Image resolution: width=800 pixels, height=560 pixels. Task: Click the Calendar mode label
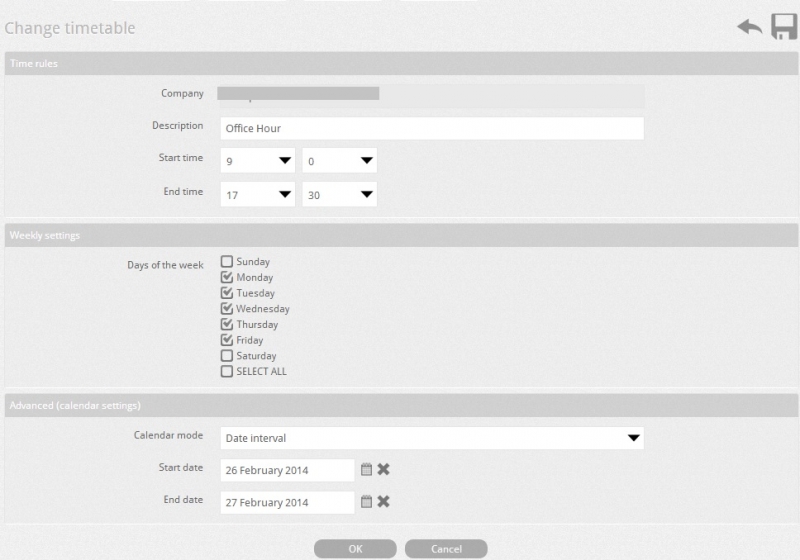click(168, 435)
